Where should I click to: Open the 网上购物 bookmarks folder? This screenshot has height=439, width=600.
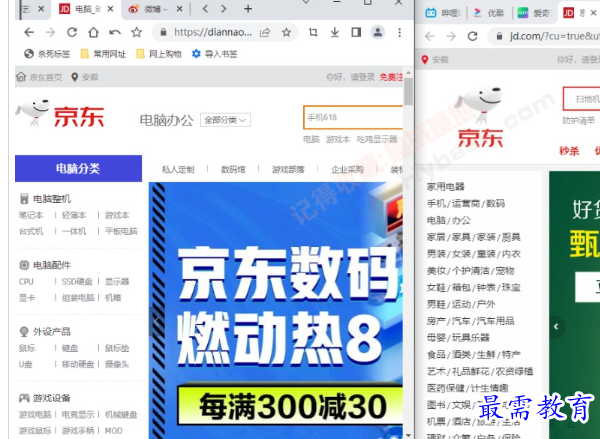[x=159, y=54]
